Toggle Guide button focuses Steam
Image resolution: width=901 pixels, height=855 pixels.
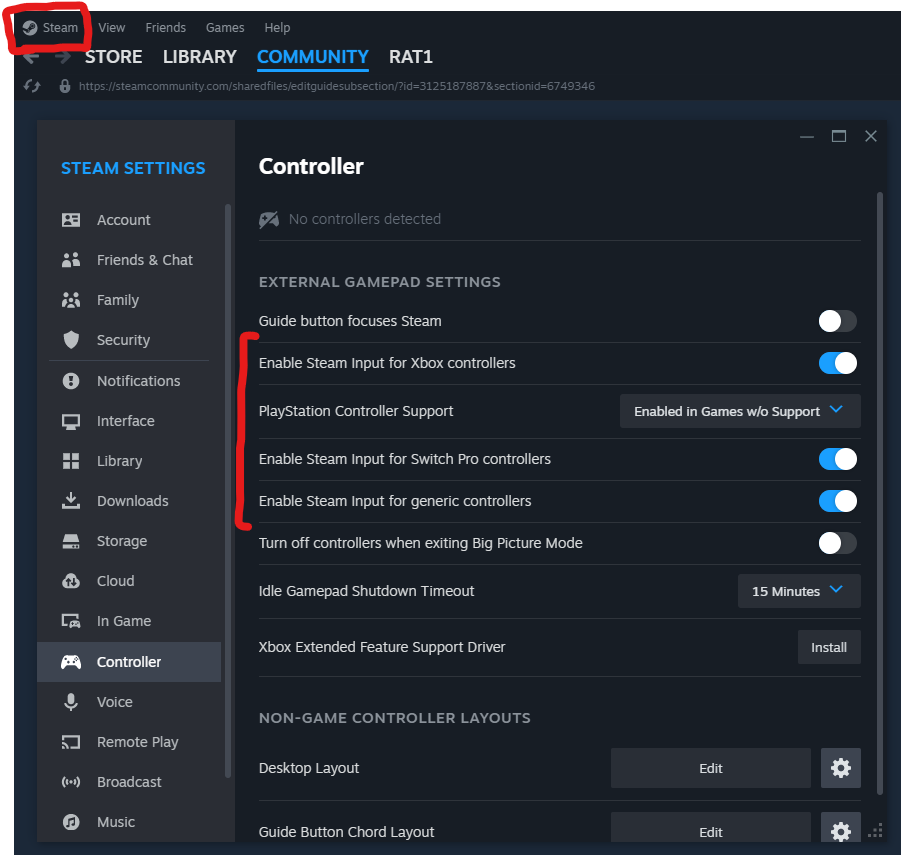pos(837,321)
